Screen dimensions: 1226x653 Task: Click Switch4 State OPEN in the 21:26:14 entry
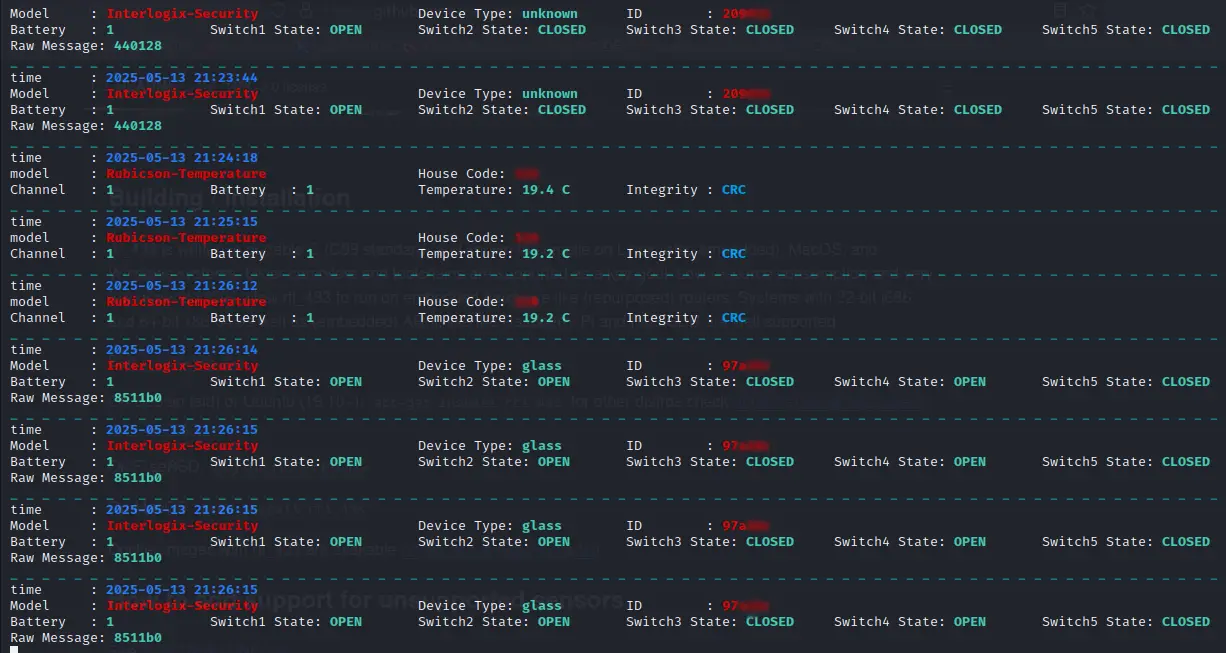tap(970, 382)
